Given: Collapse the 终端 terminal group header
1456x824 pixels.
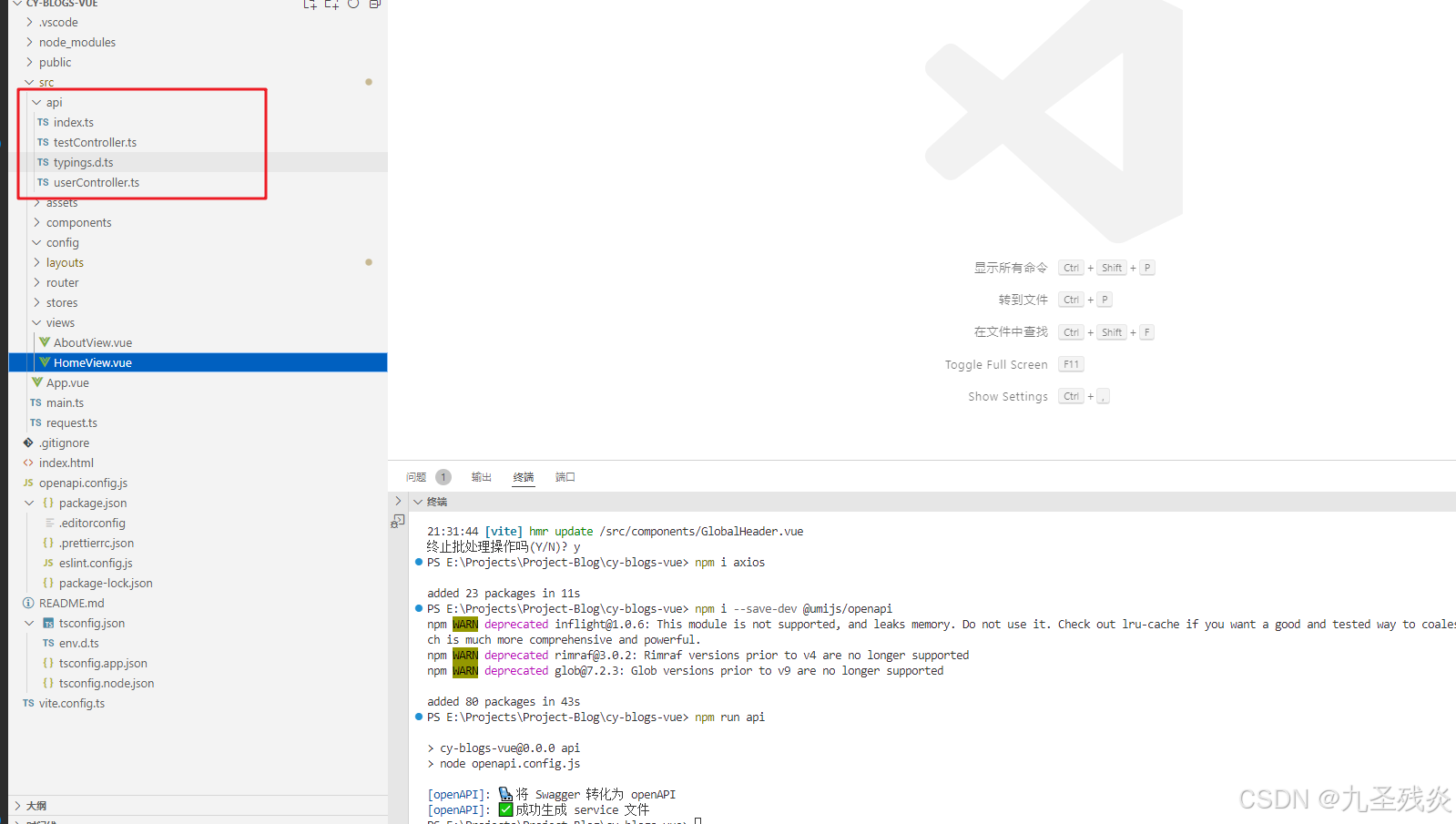Looking at the screenshot, I should click(418, 502).
